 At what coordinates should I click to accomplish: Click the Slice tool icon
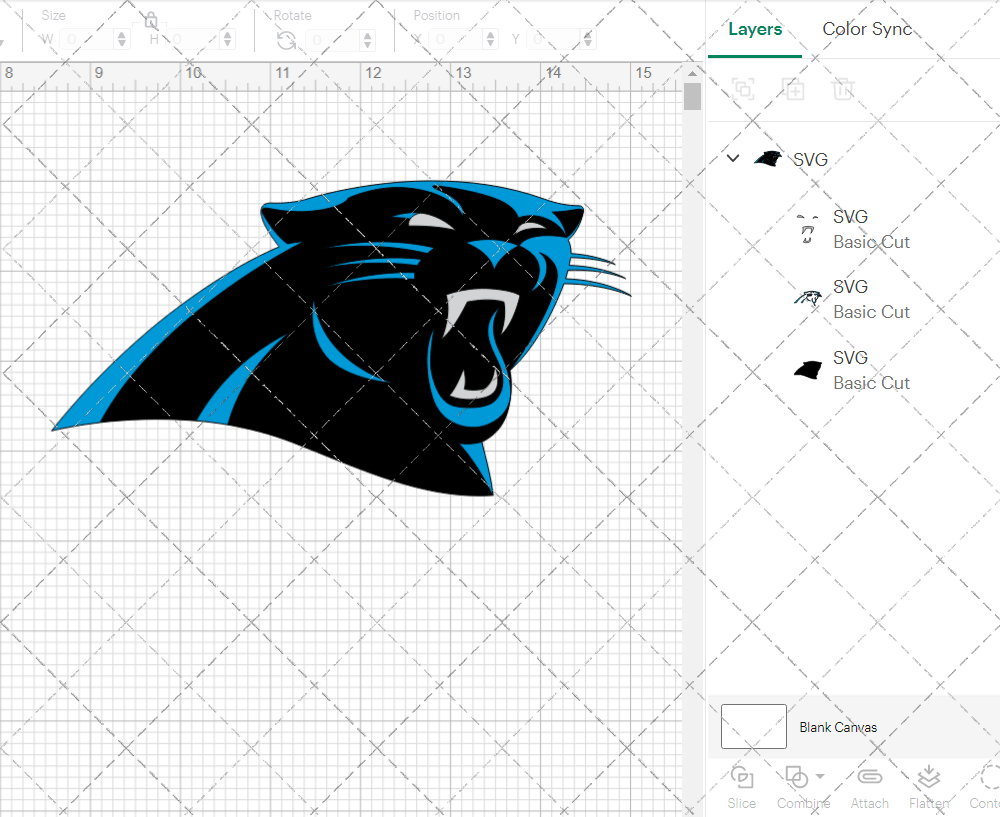click(742, 778)
